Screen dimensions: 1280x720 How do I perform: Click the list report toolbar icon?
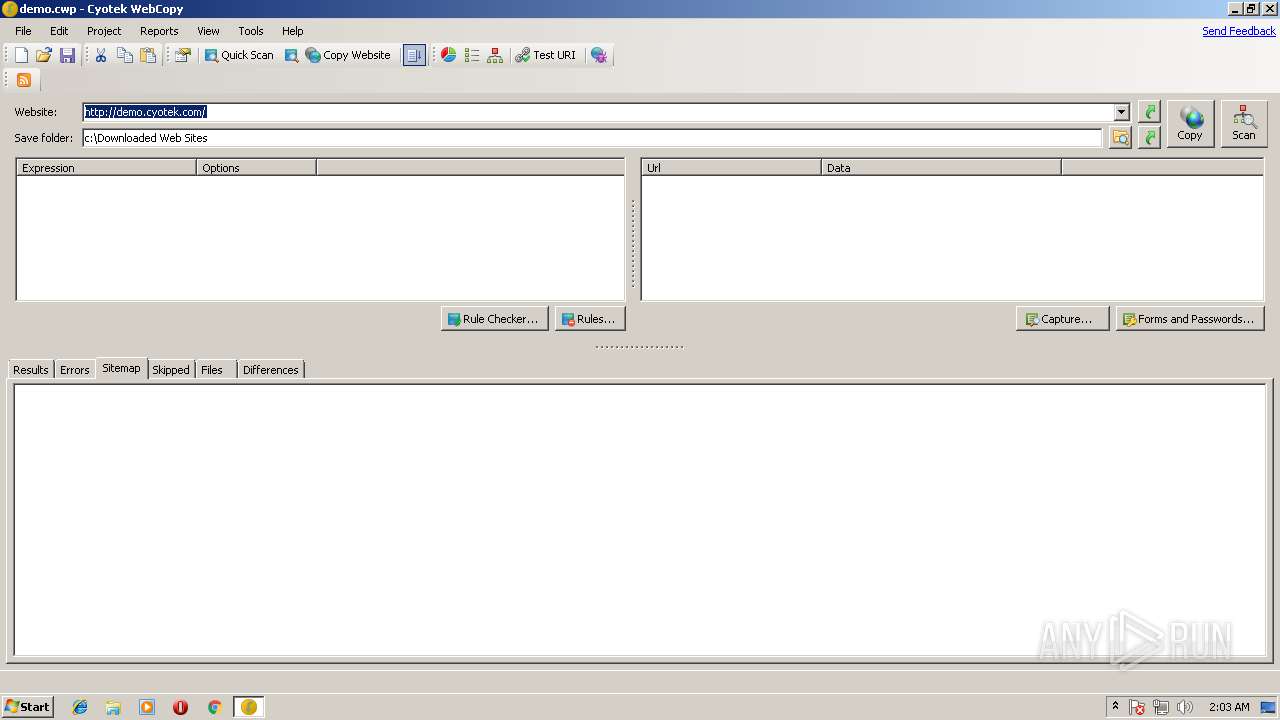coord(472,55)
